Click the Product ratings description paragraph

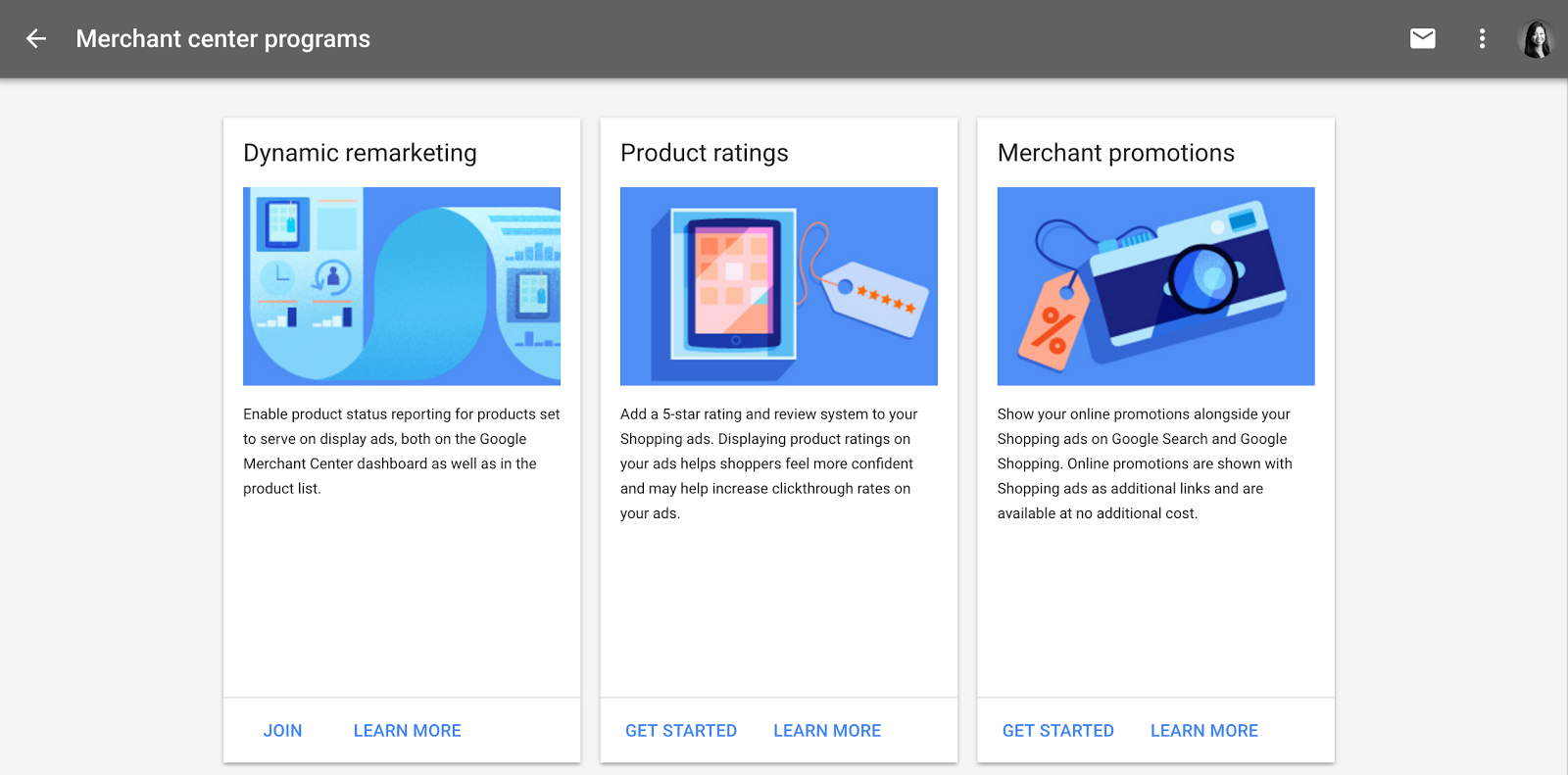(768, 462)
